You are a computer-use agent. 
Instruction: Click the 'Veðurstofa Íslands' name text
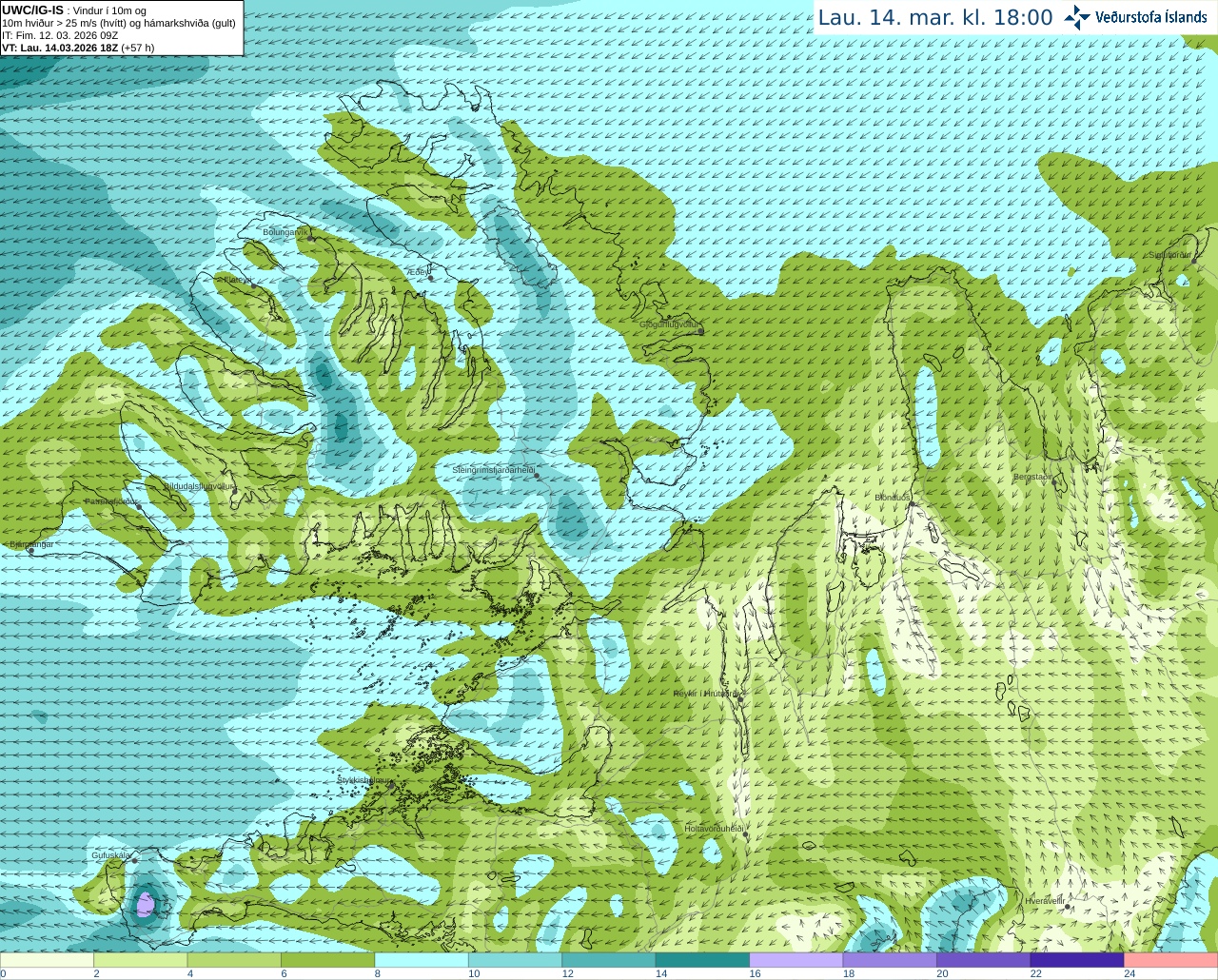point(1151,17)
